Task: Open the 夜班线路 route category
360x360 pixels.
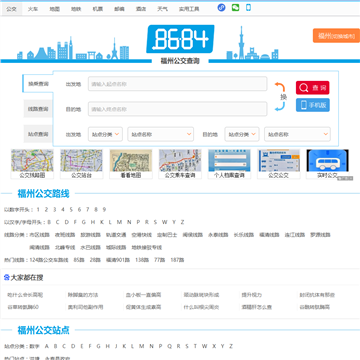Action: [x=65, y=235]
